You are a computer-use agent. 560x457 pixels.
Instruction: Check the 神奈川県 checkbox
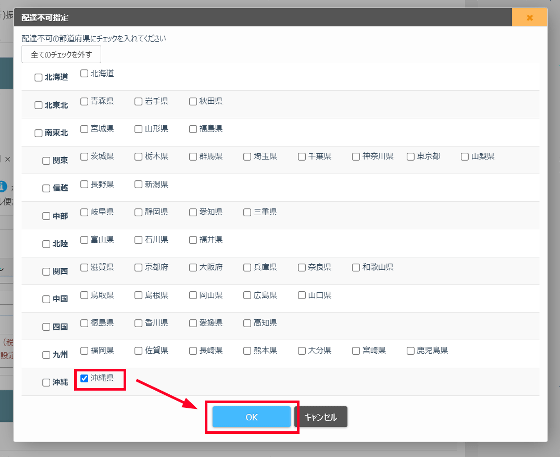point(356,157)
